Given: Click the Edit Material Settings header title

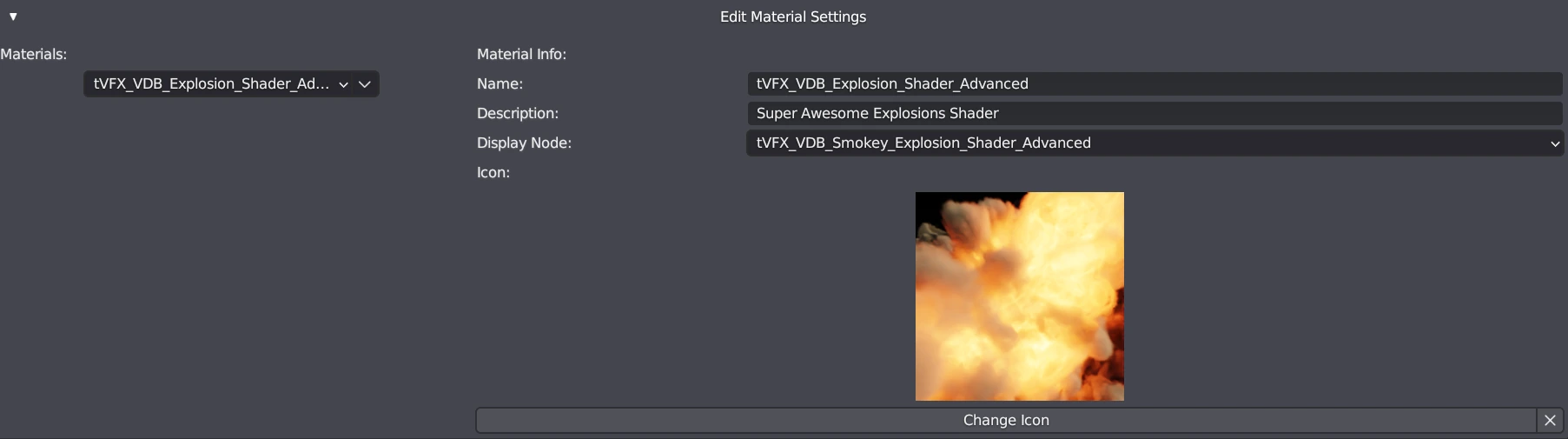Looking at the screenshot, I should 792,17.
